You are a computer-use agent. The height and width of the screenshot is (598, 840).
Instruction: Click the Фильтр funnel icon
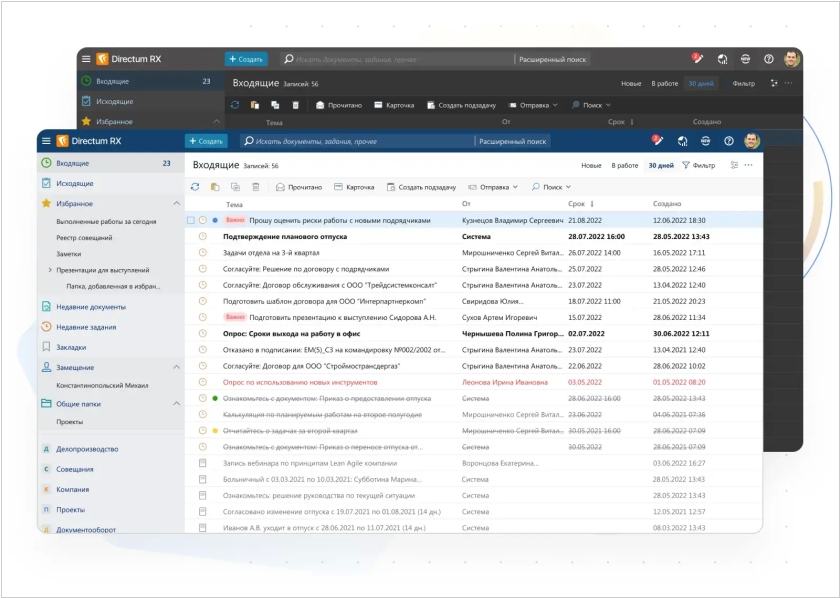point(686,165)
